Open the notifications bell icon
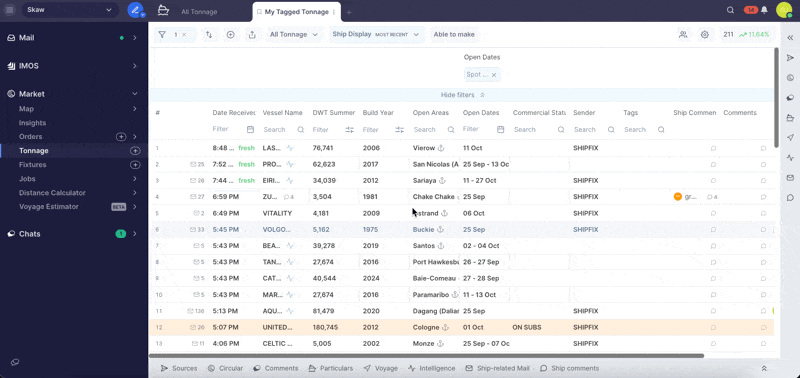 coord(764,10)
